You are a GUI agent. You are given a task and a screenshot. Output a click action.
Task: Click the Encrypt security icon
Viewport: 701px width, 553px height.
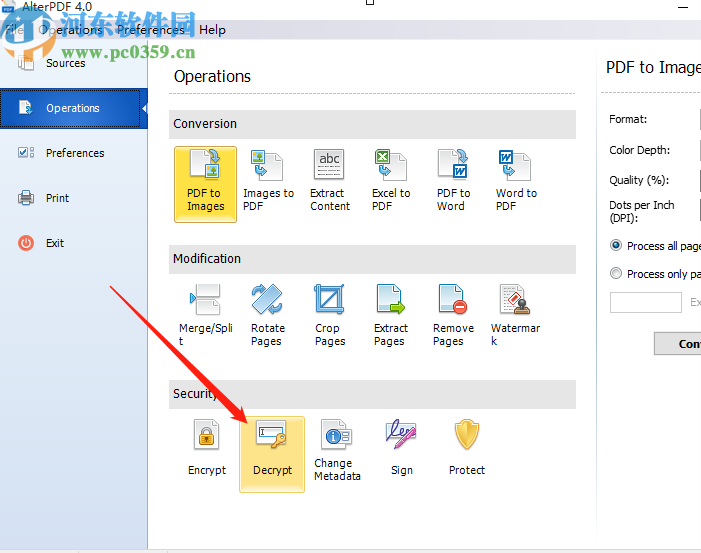coord(207,450)
